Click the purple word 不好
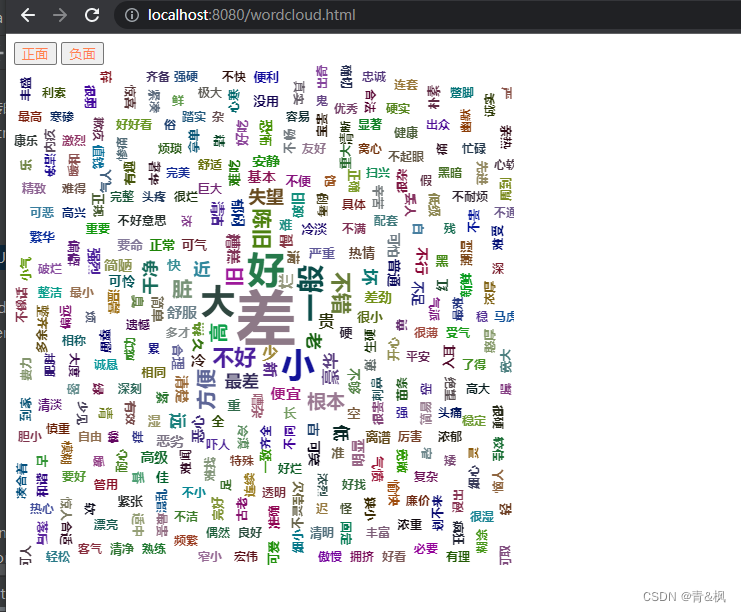The image size is (741, 612). pyautogui.click(x=234, y=357)
